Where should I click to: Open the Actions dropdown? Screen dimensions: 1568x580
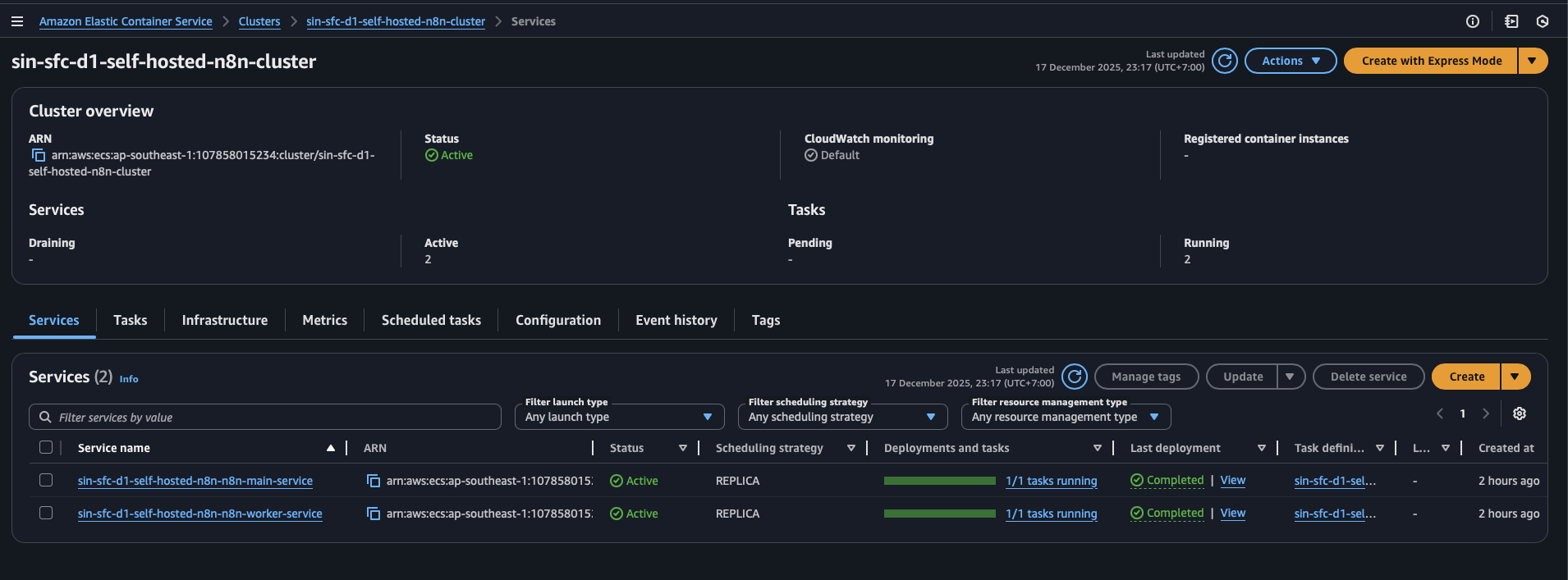[x=1291, y=61]
